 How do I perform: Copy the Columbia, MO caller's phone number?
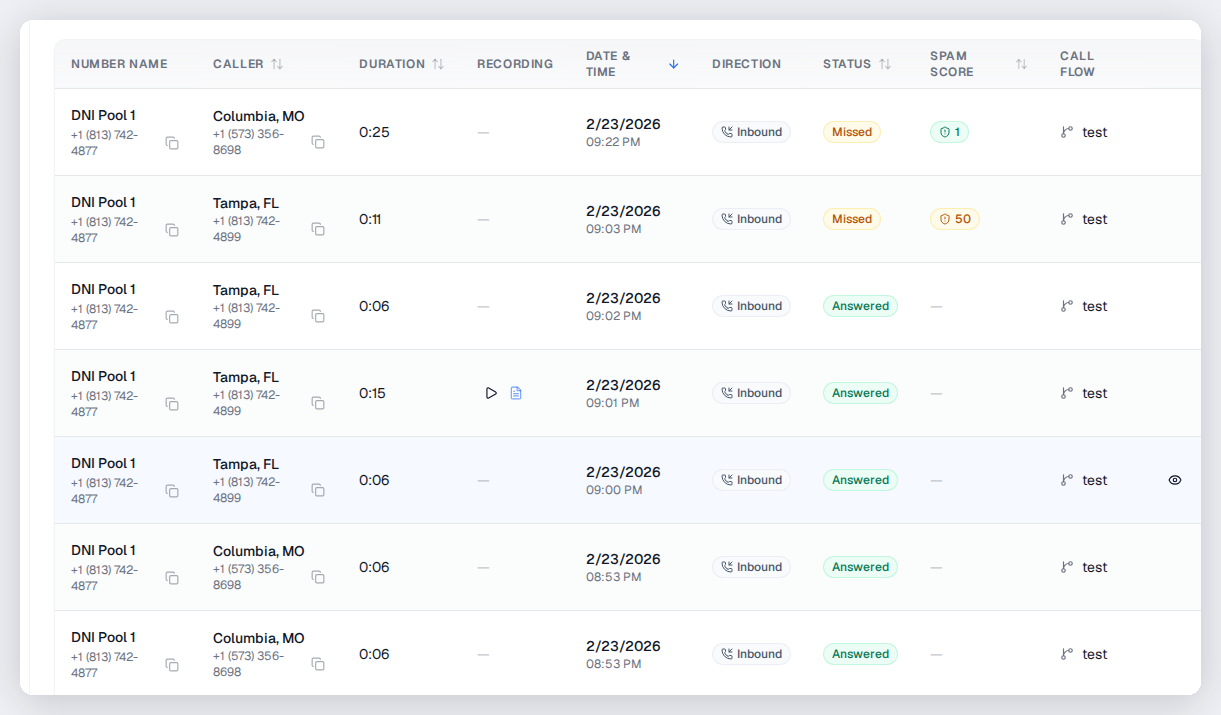318,143
